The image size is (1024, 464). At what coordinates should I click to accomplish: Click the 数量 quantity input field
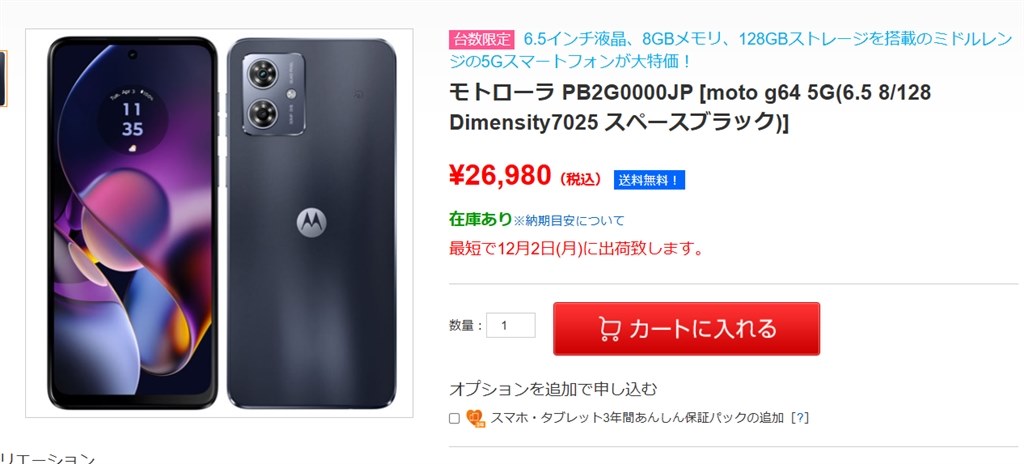511,325
